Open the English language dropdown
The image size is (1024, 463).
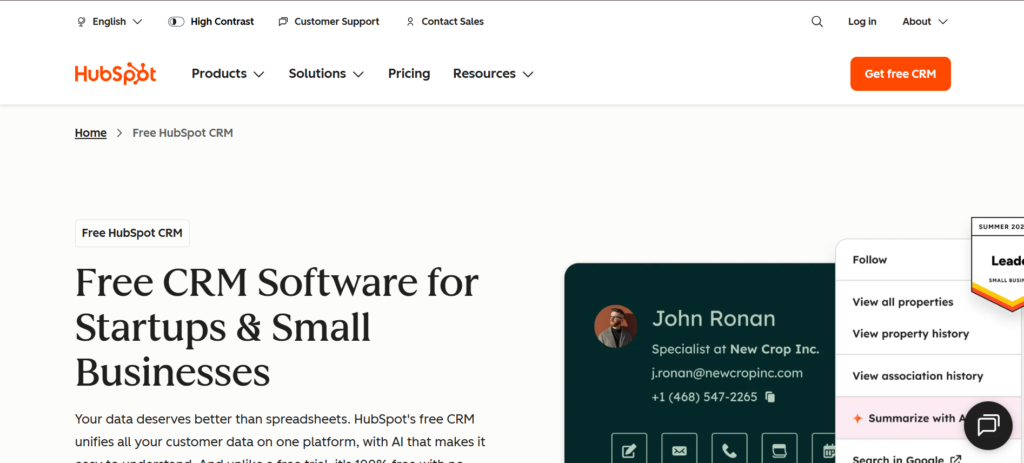(x=110, y=22)
